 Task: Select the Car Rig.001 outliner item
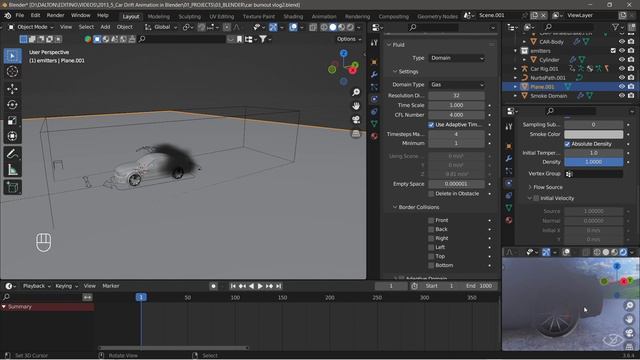tap(544, 69)
